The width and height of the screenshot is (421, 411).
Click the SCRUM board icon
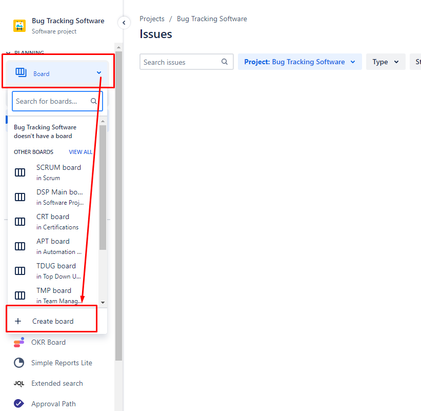coord(20,172)
